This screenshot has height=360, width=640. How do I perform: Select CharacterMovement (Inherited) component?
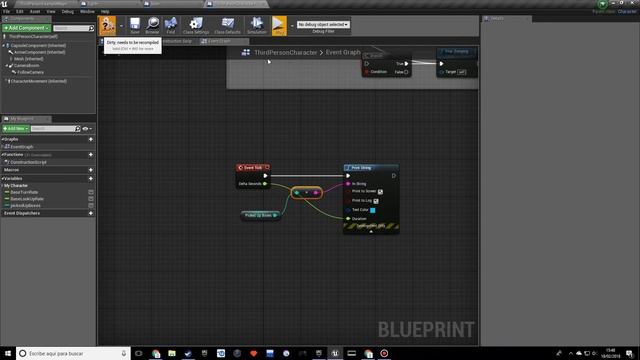[38, 81]
